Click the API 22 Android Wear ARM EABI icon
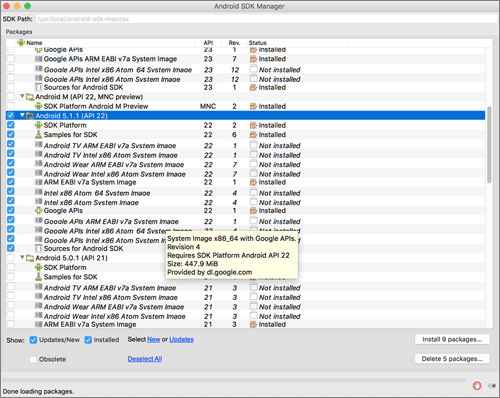Image resolution: width=500 pixels, height=398 pixels. [39, 164]
